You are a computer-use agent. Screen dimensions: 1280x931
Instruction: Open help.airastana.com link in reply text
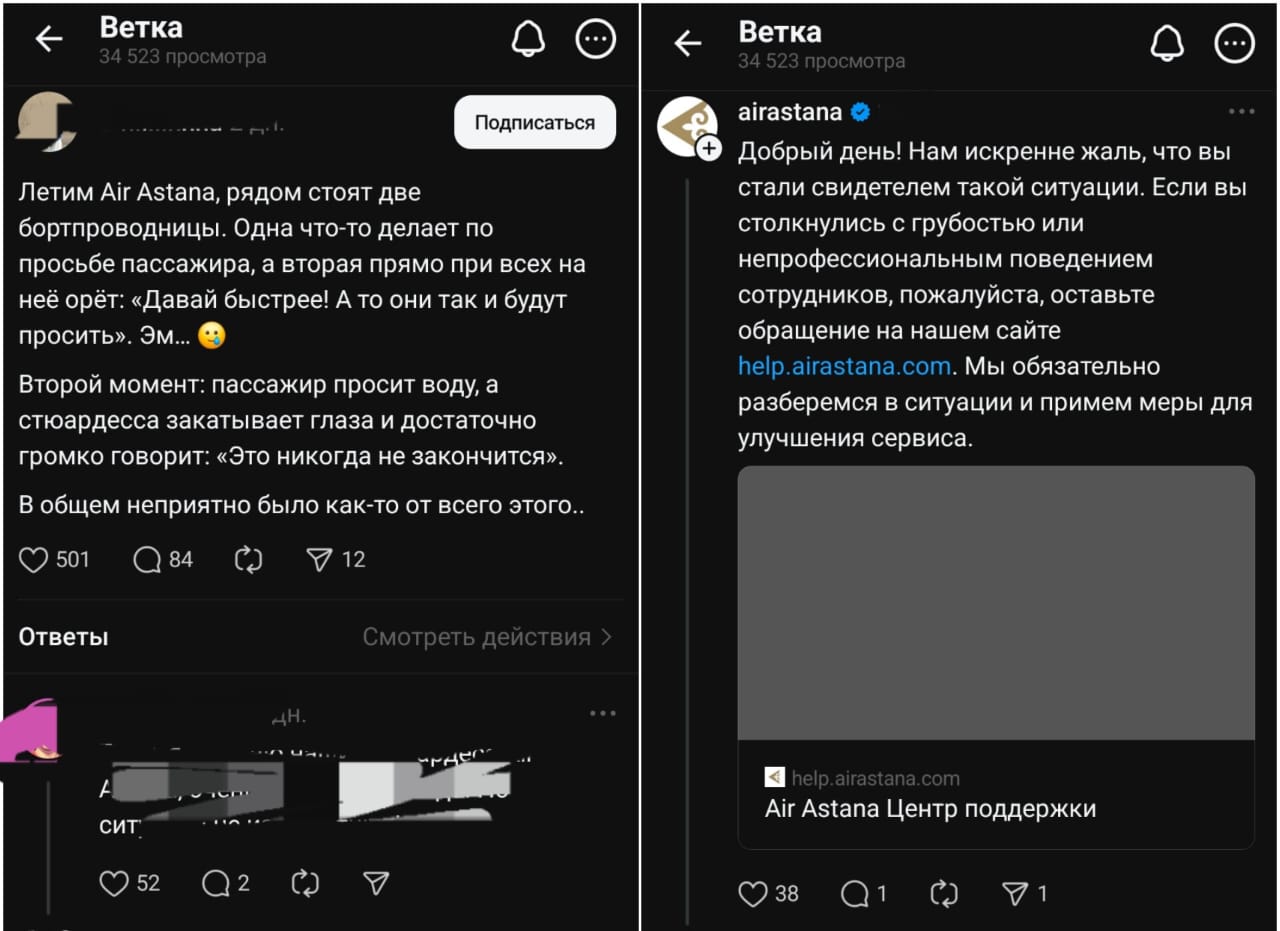pyautogui.click(x=844, y=366)
